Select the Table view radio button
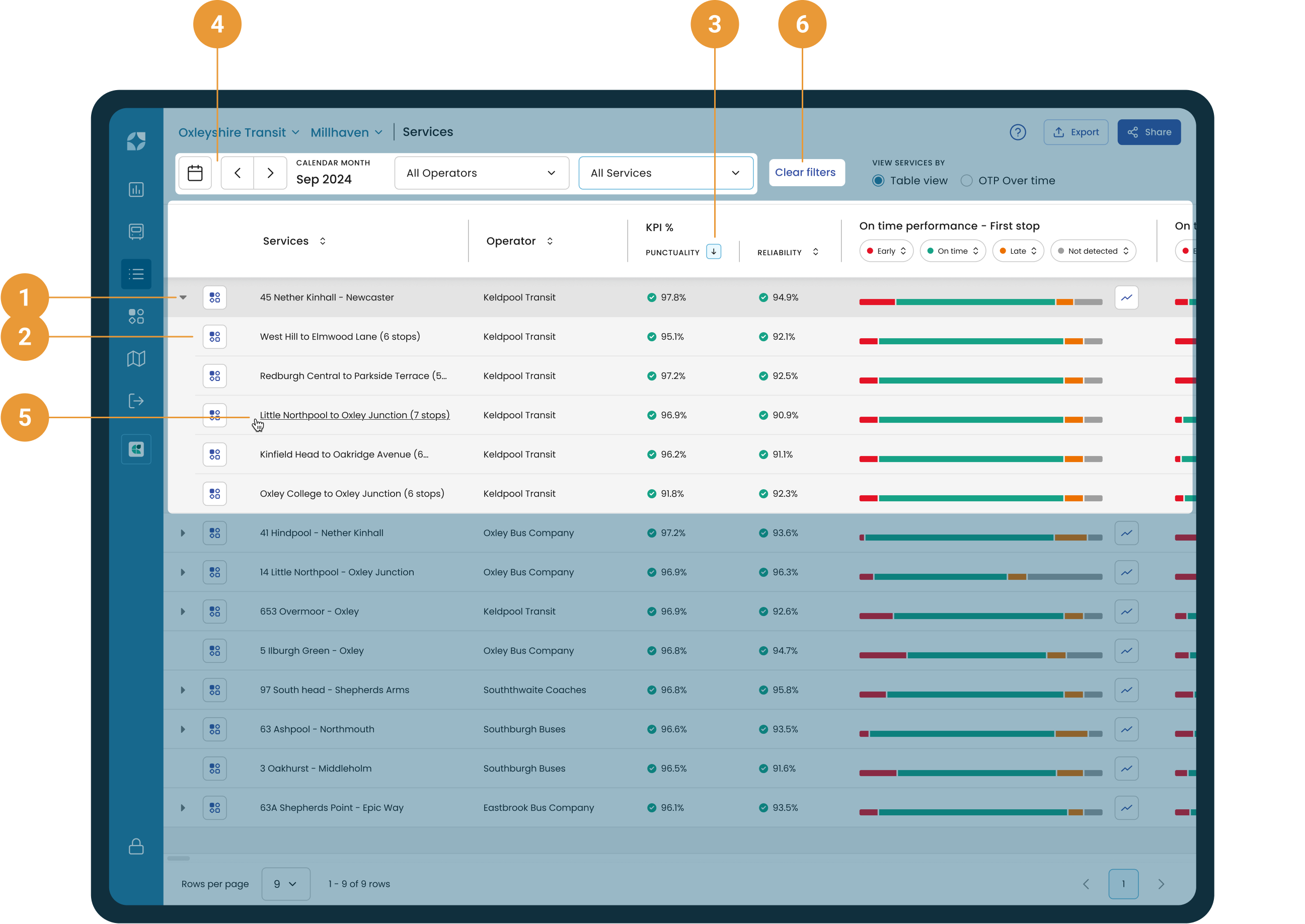 click(878, 181)
